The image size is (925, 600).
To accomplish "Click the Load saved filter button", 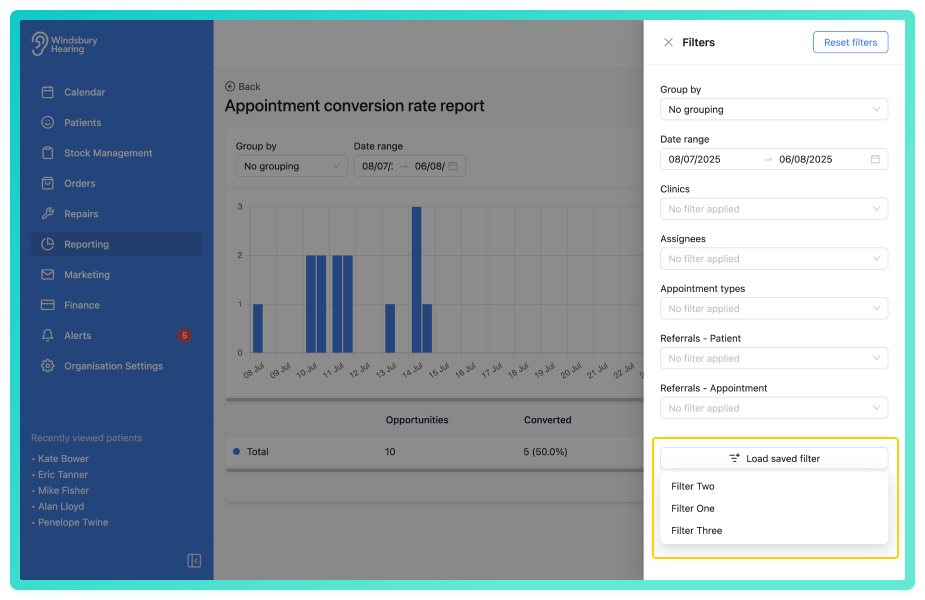I will (773, 458).
